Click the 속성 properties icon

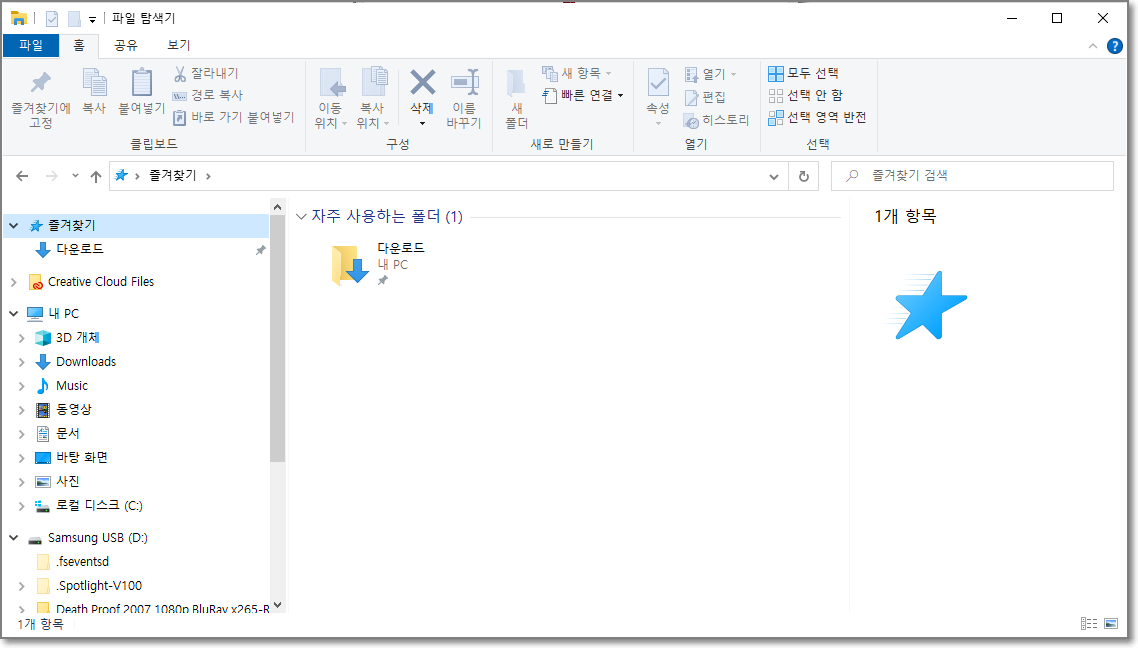(658, 83)
